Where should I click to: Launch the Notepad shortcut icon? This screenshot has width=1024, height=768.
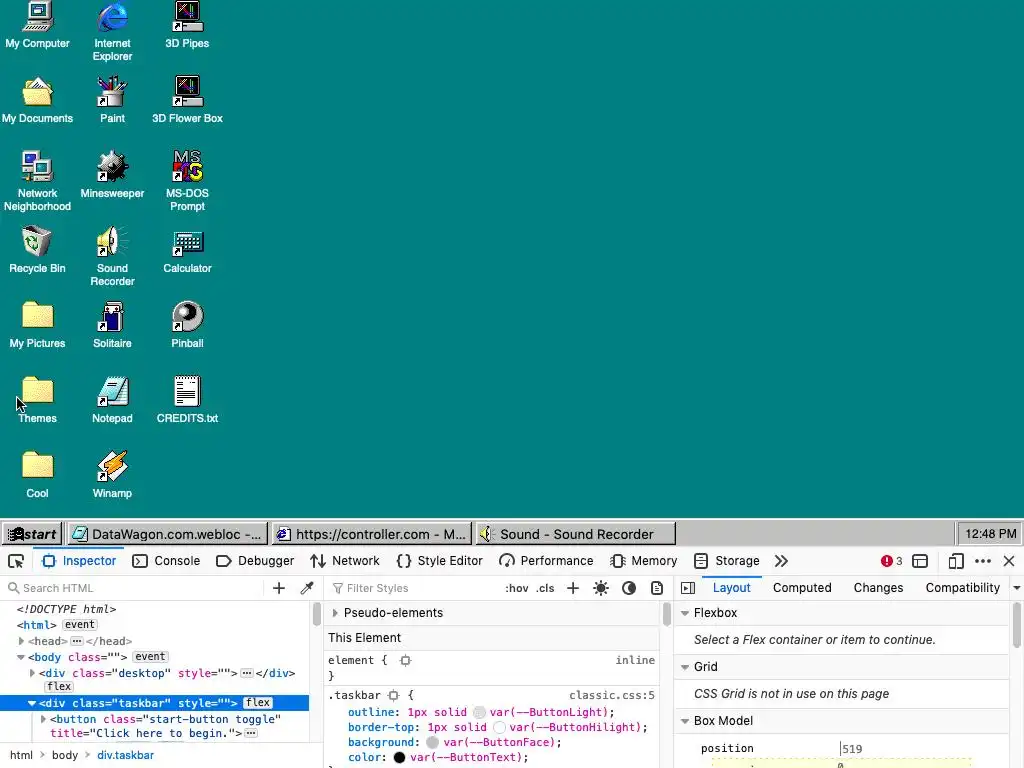[x=112, y=400]
